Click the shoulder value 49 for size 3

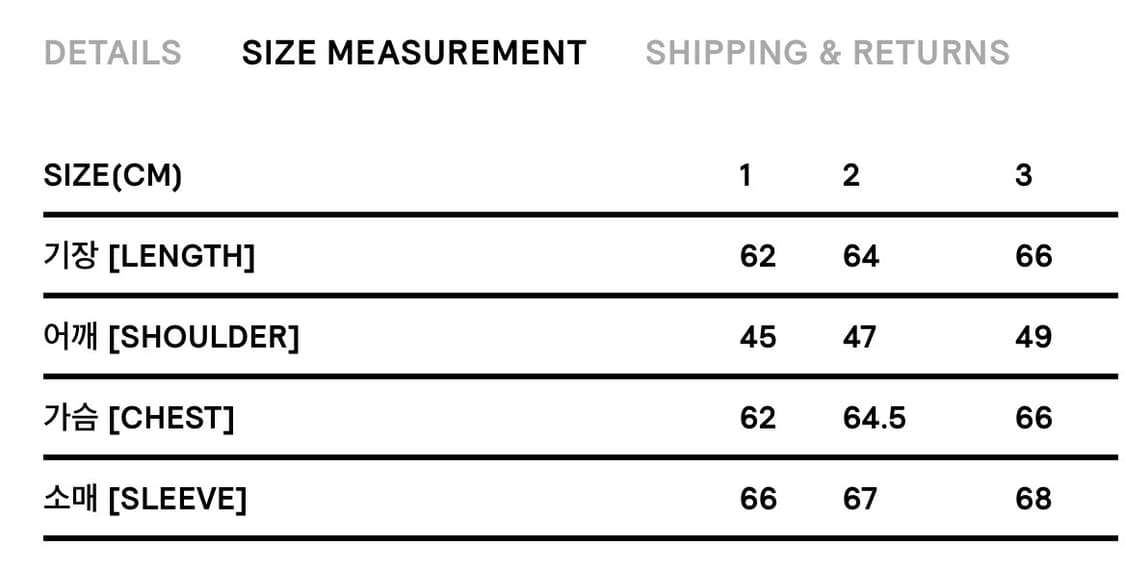pos(1033,338)
